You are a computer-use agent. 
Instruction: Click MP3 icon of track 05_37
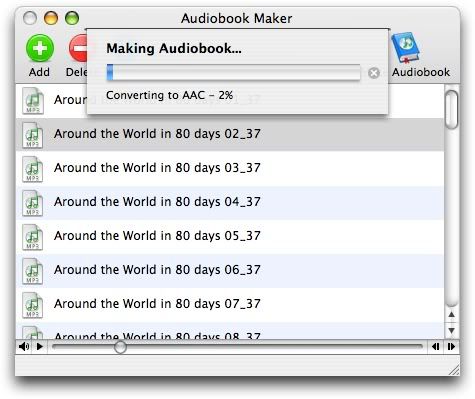coord(32,237)
